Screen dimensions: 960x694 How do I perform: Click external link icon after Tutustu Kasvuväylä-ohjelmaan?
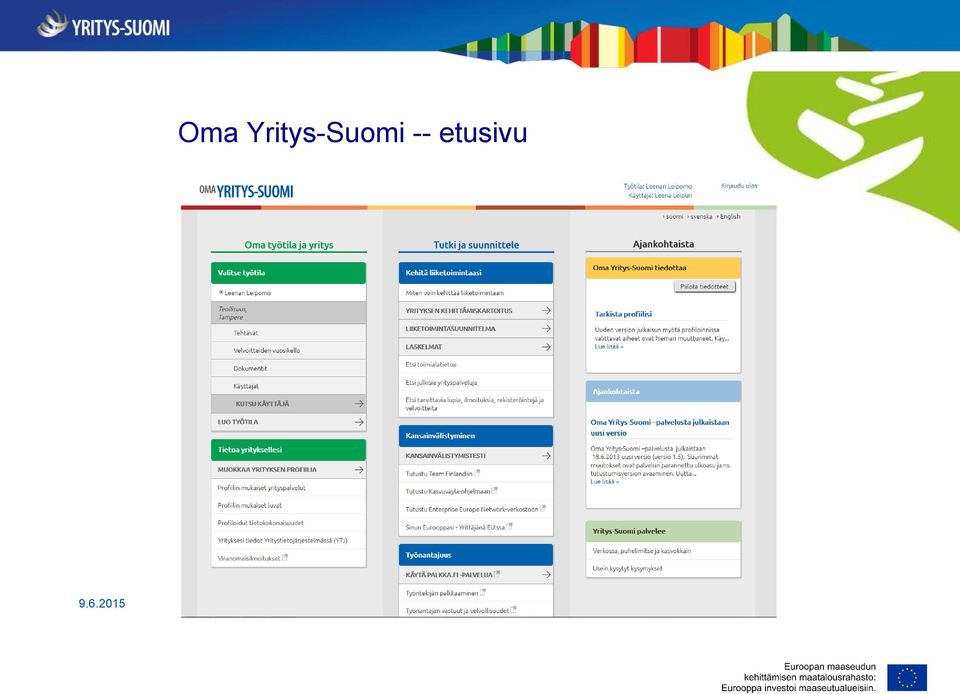[495, 490]
